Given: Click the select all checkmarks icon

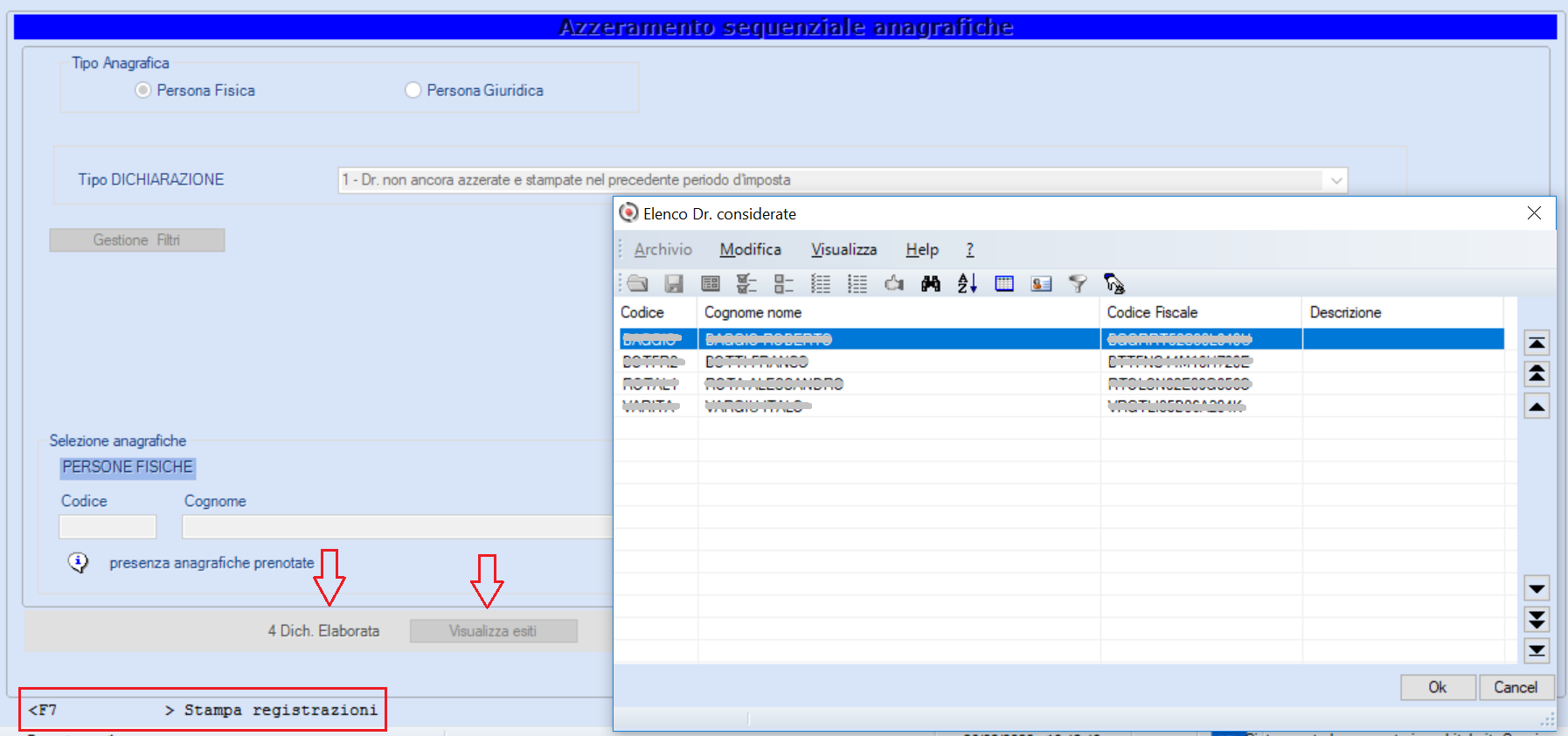Looking at the screenshot, I should point(746,283).
